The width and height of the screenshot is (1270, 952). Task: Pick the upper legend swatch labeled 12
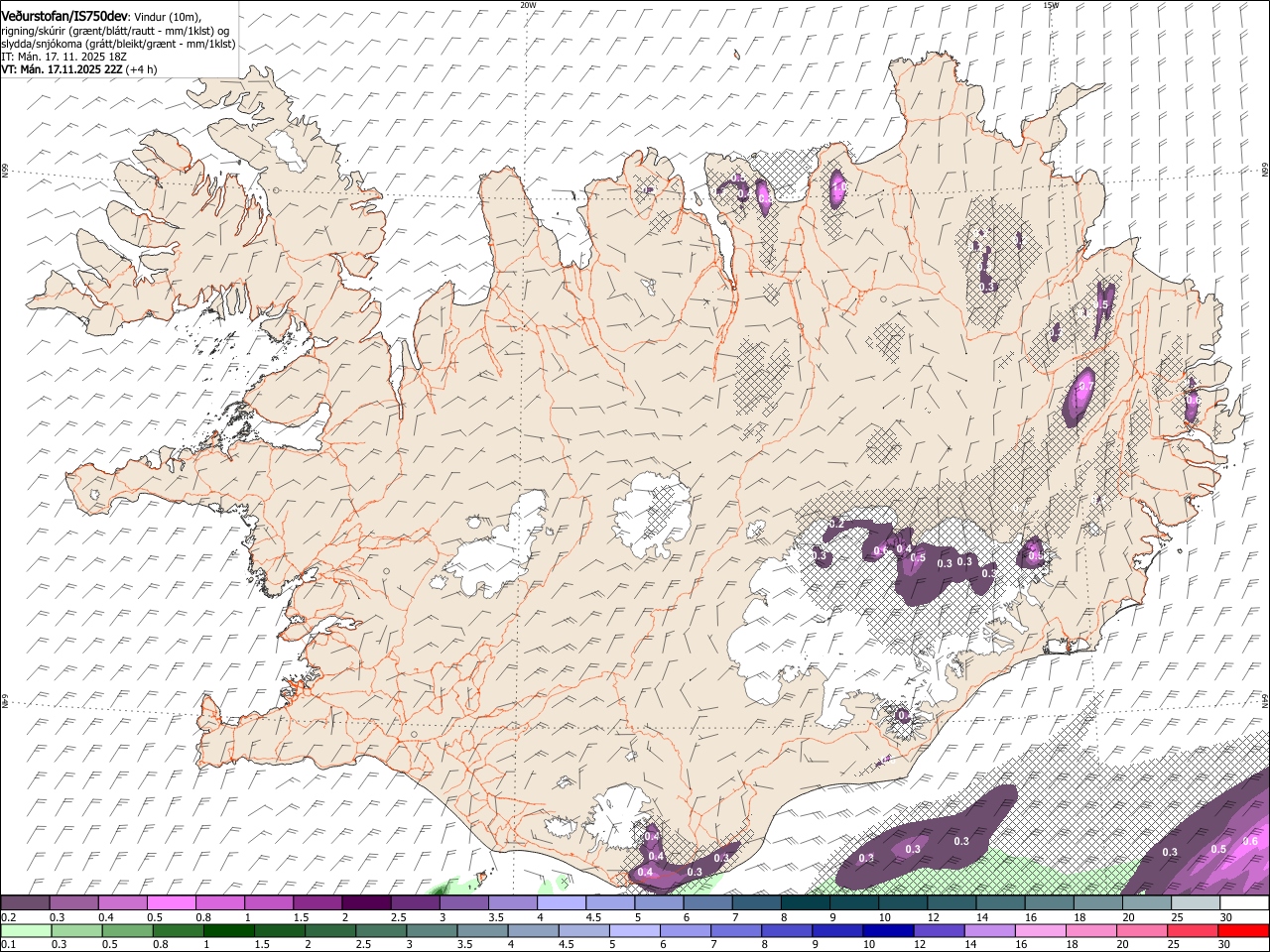(952, 903)
